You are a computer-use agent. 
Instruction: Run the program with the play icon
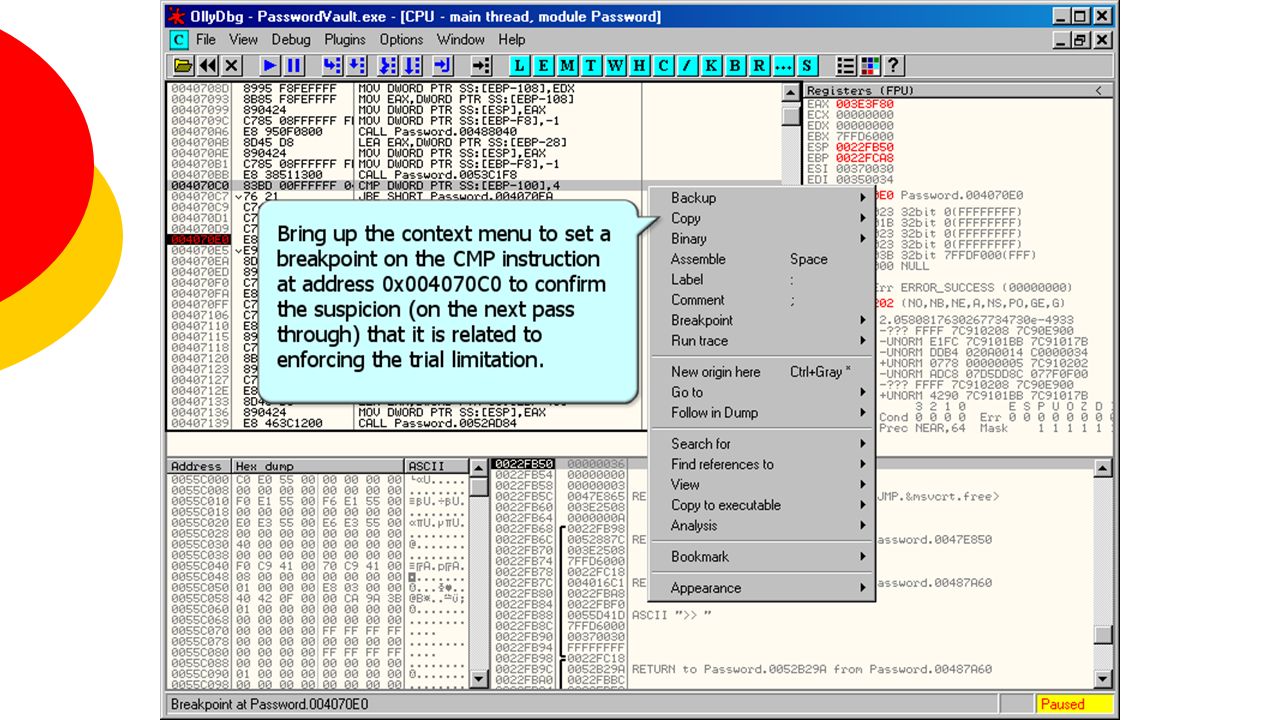click(270, 66)
